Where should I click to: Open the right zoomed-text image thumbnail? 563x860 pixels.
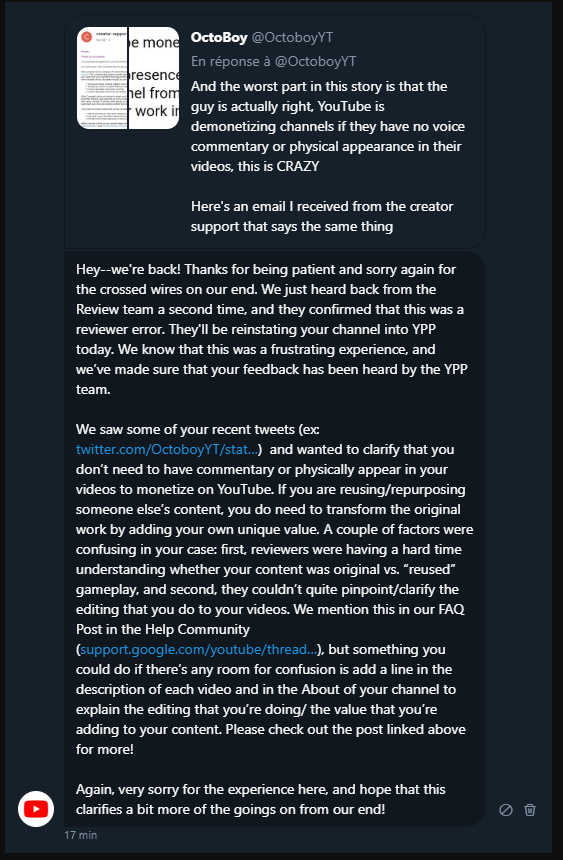pos(154,78)
